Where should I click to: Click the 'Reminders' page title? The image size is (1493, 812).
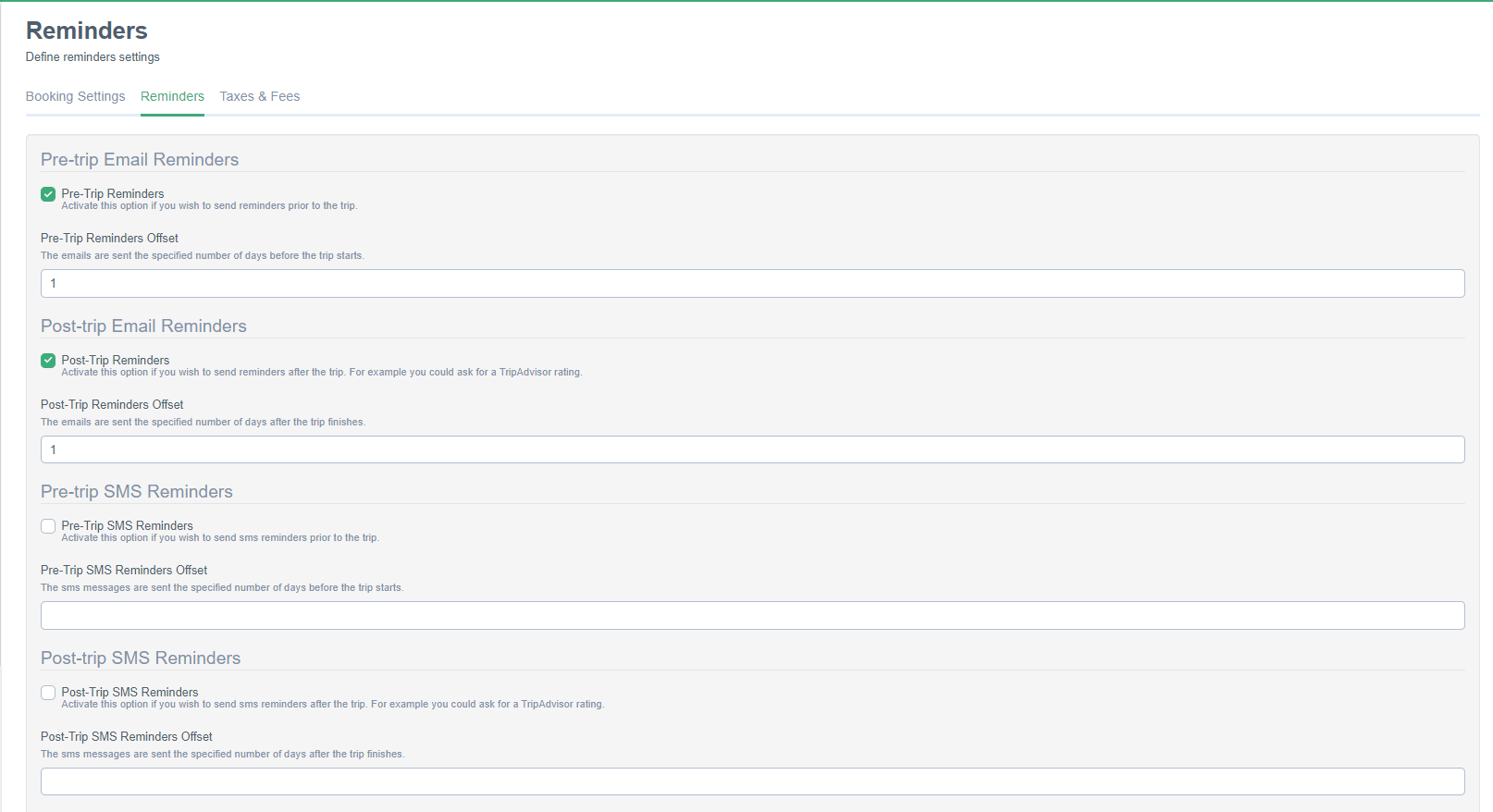tap(87, 31)
